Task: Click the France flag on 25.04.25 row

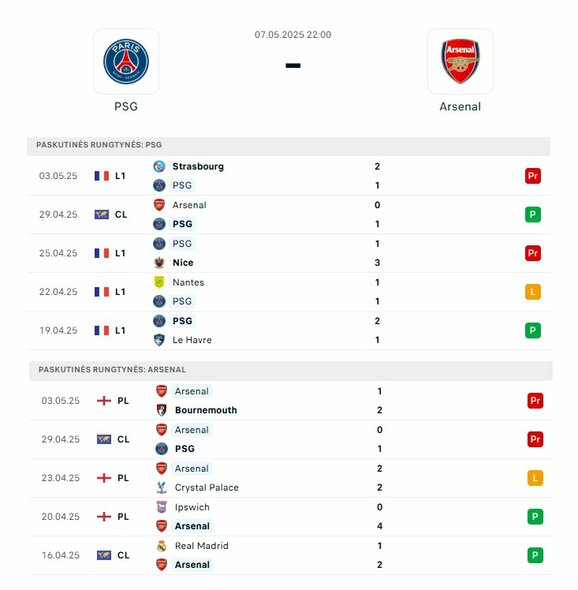Action: [102, 253]
